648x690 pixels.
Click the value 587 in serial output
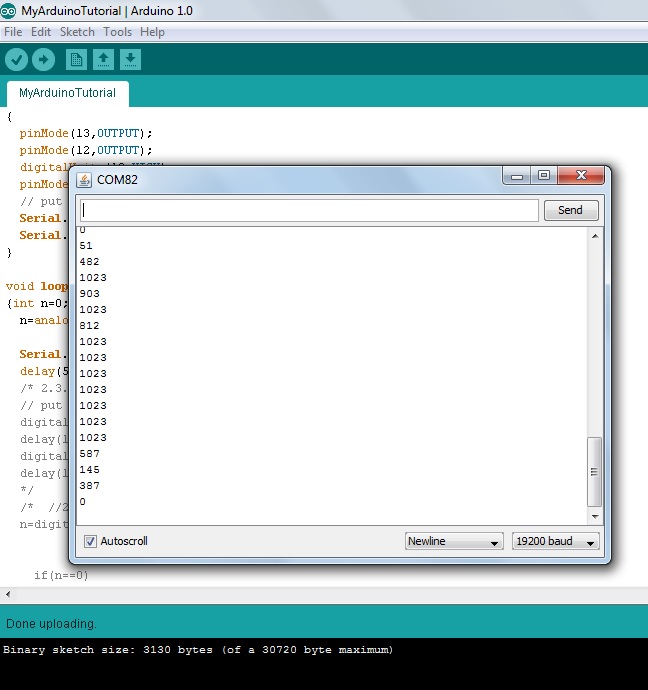click(89, 454)
